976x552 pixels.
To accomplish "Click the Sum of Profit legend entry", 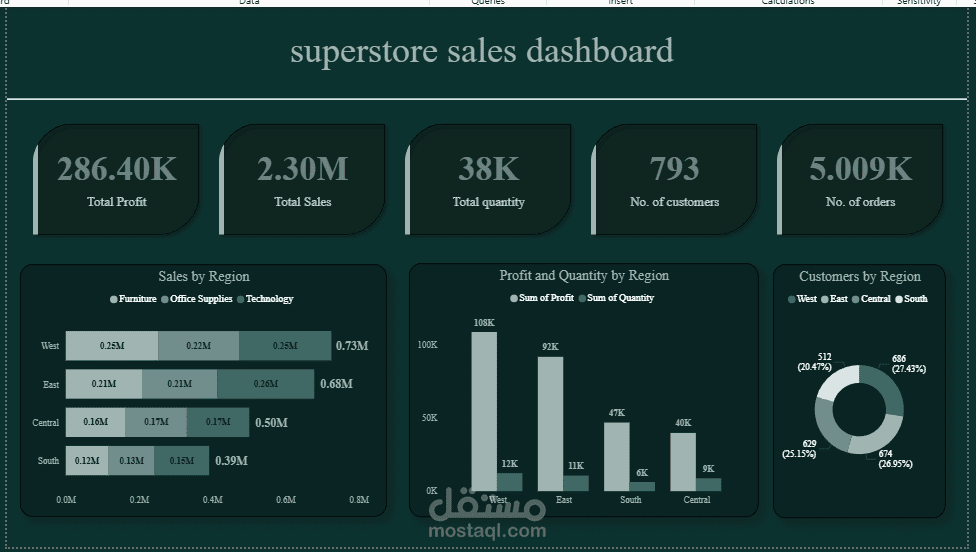I will click(x=542, y=298).
